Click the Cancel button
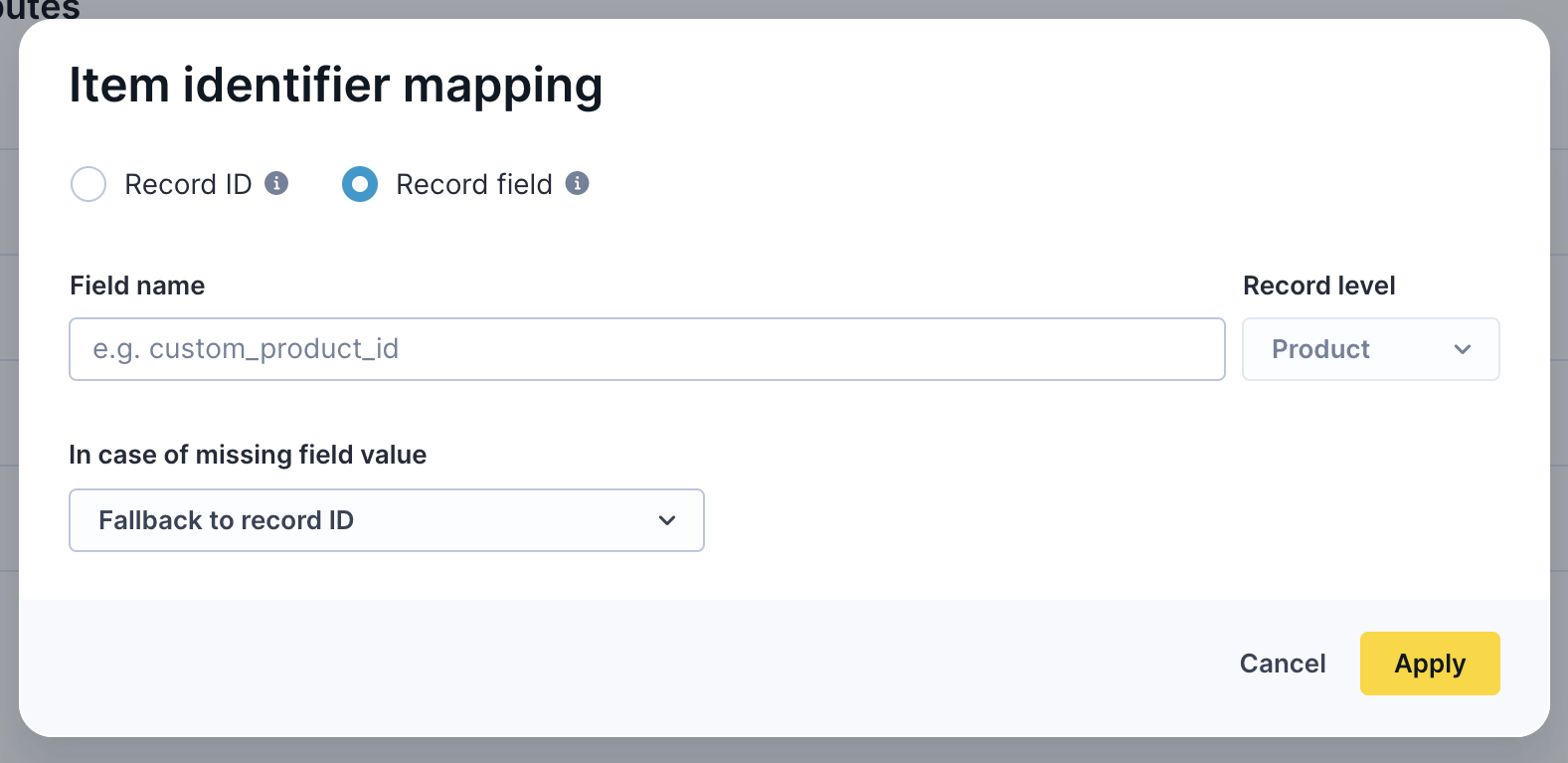Image resolution: width=1568 pixels, height=763 pixels. (x=1282, y=664)
